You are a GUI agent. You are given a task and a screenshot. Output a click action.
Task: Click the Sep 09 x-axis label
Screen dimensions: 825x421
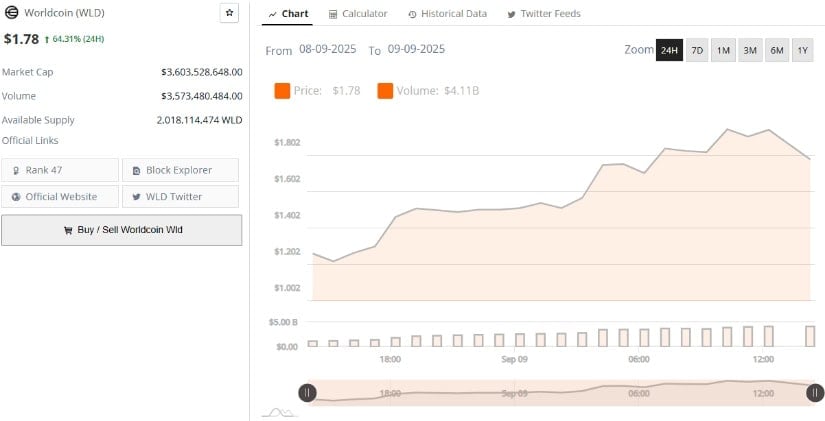(x=515, y=359)
